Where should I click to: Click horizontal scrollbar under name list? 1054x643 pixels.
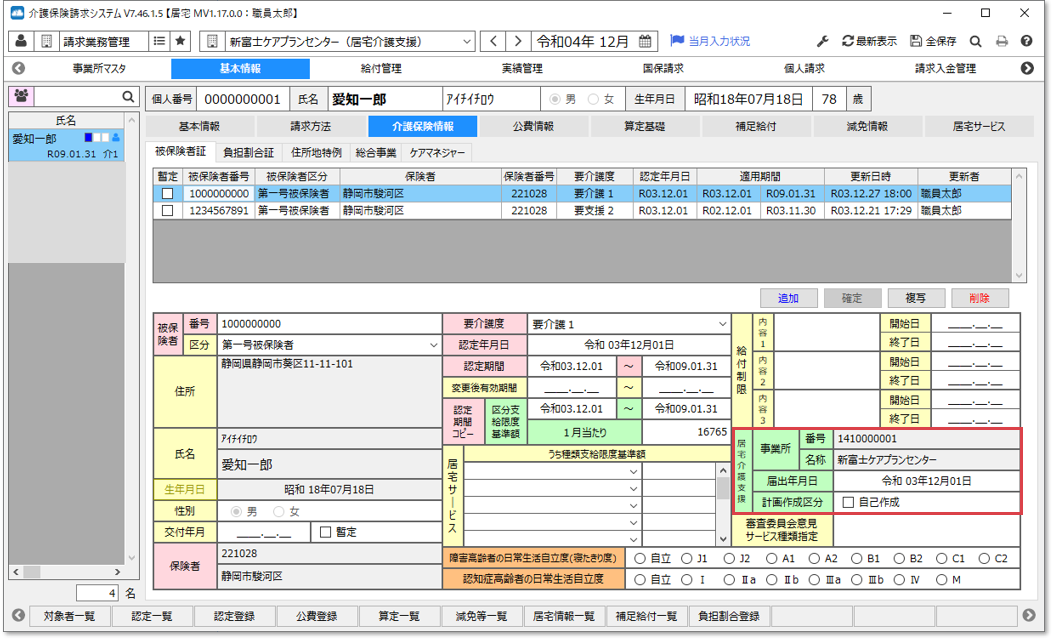click(x=67, y=572)
